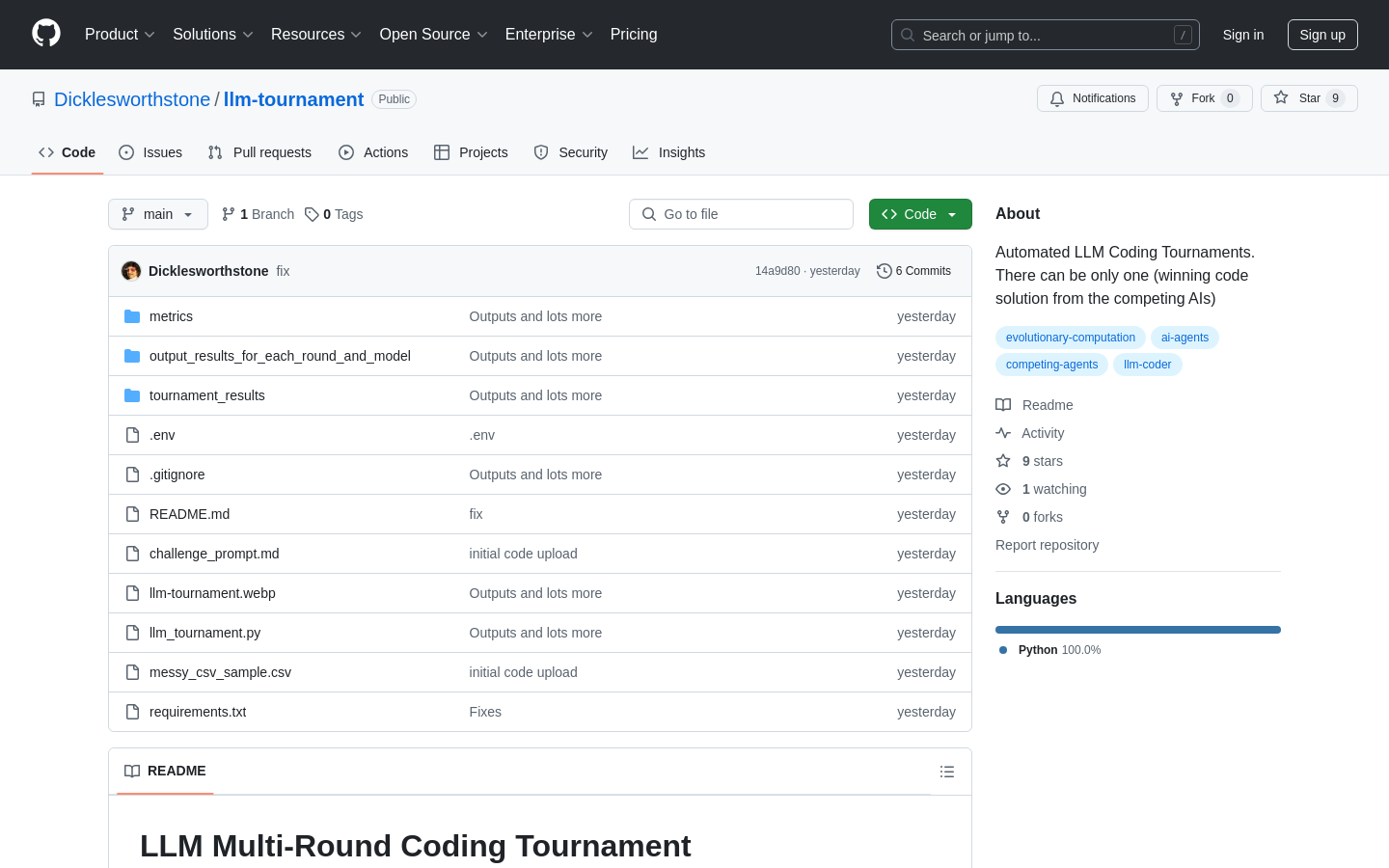Switch to the Issues tab
This screenshot has width=1389, height=868.
point(150,152)
